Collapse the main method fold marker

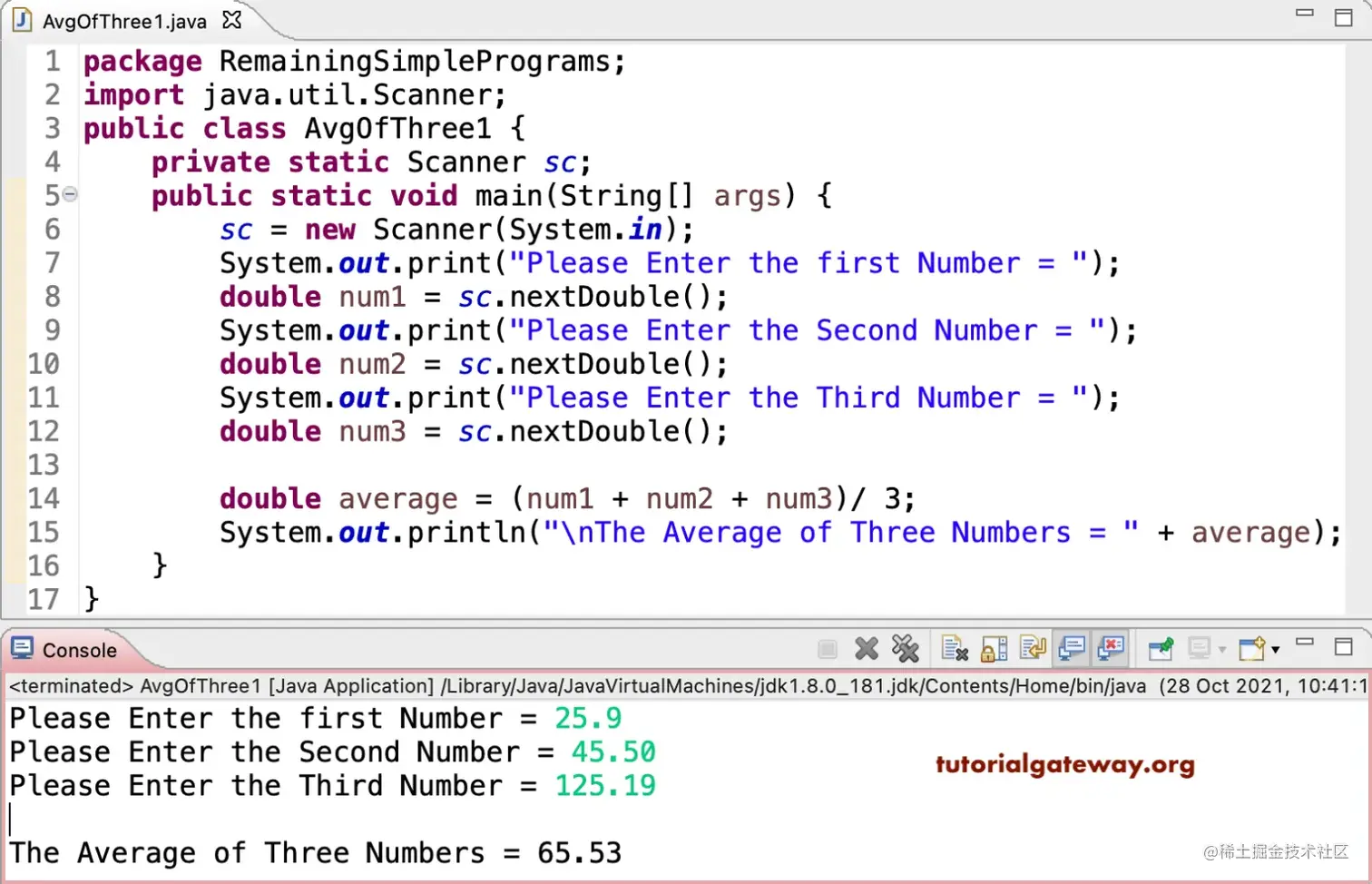click(x=70, y=194)
